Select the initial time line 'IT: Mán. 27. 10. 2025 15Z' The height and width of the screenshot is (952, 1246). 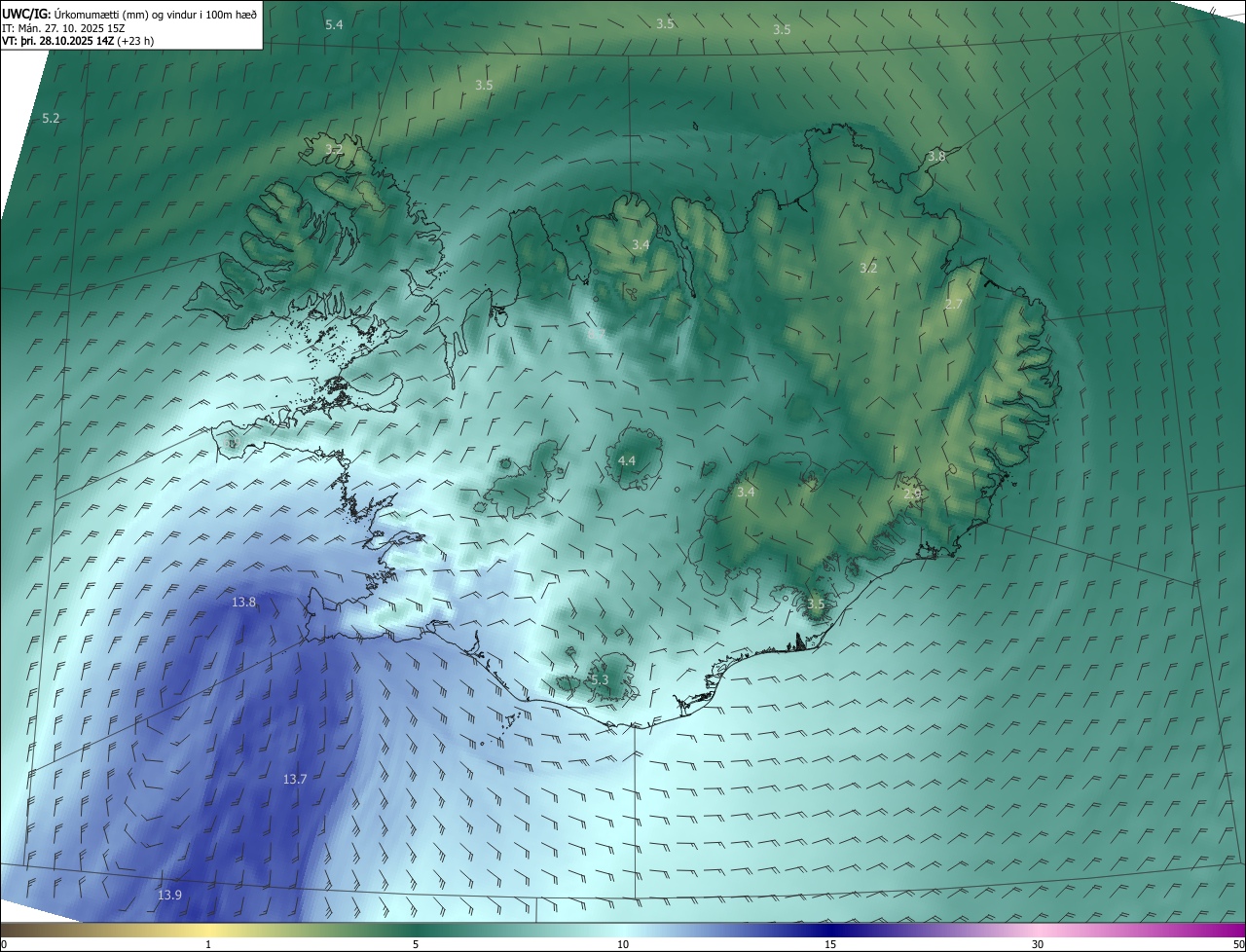[x=62, y=27]
